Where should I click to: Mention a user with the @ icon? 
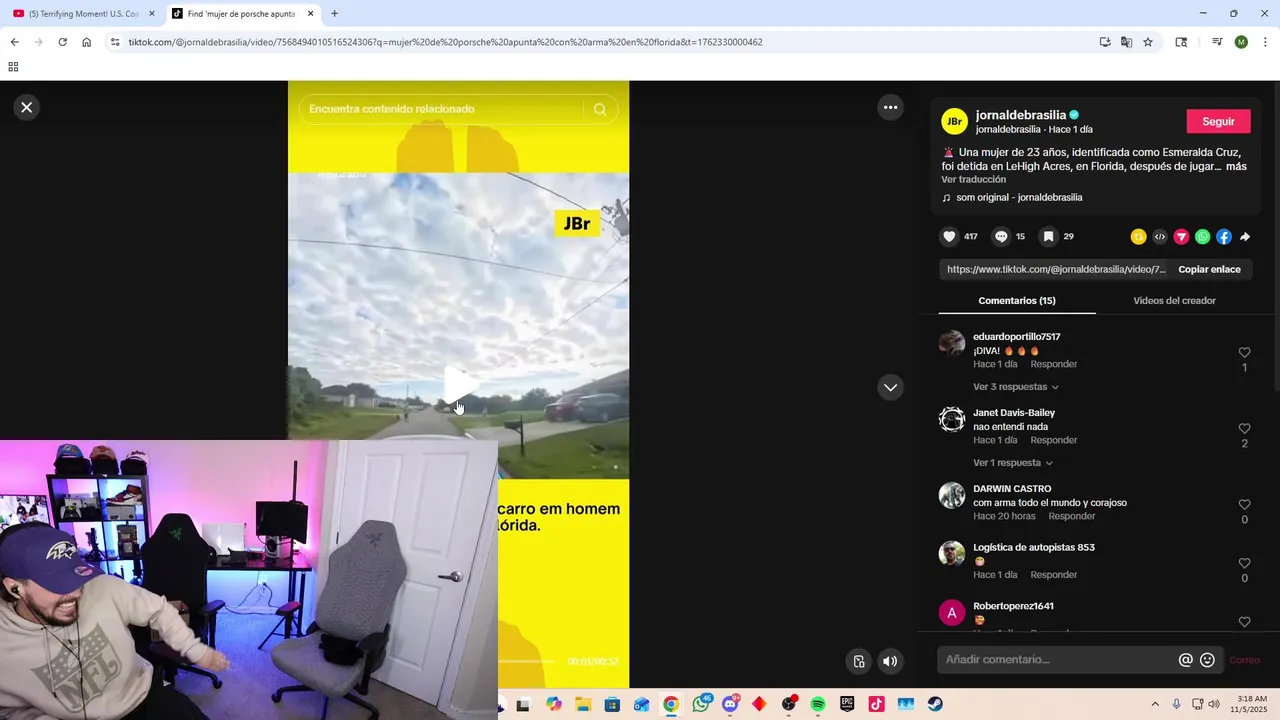pyautogui.click(x=1186, y=660)
